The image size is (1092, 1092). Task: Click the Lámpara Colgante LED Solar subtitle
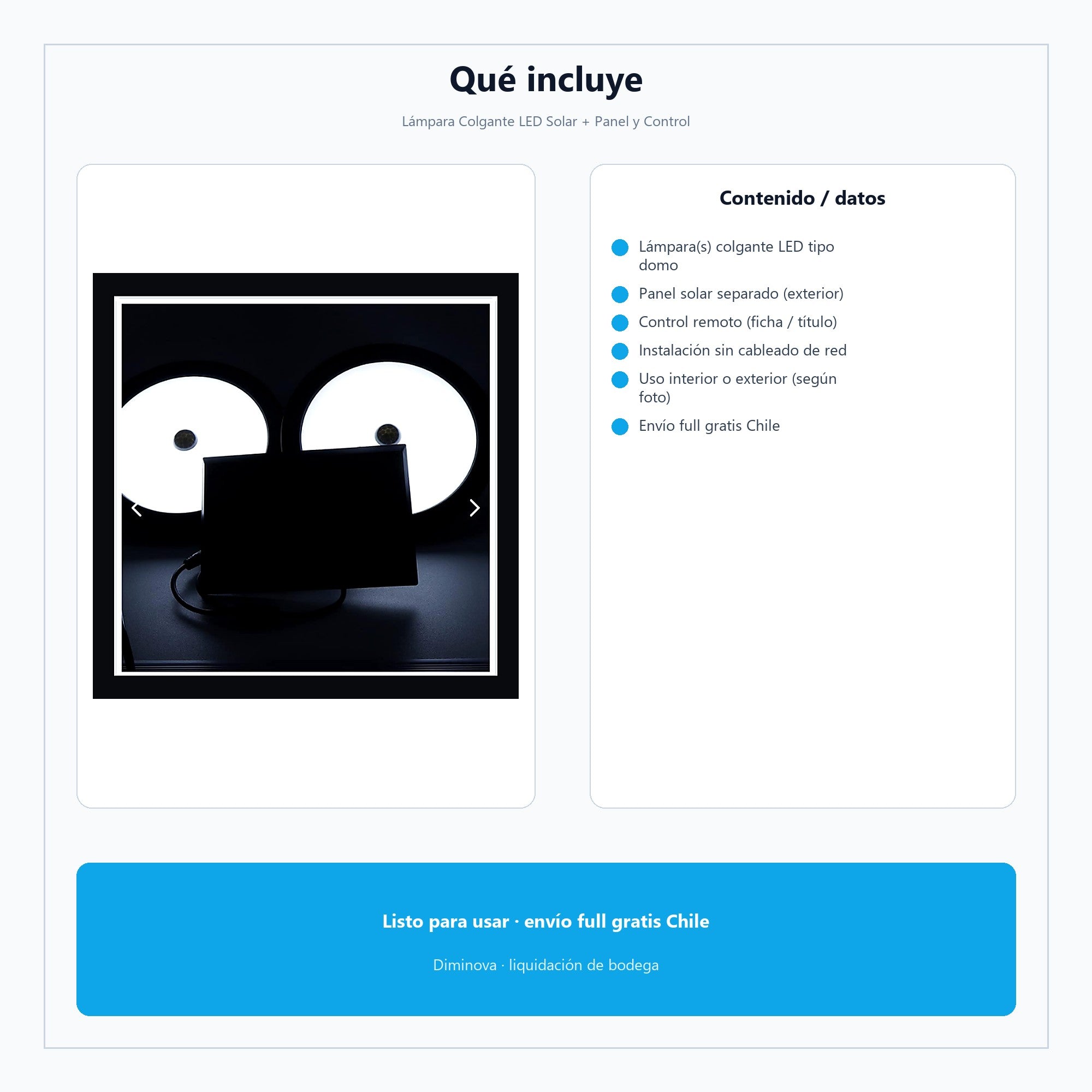546,122
